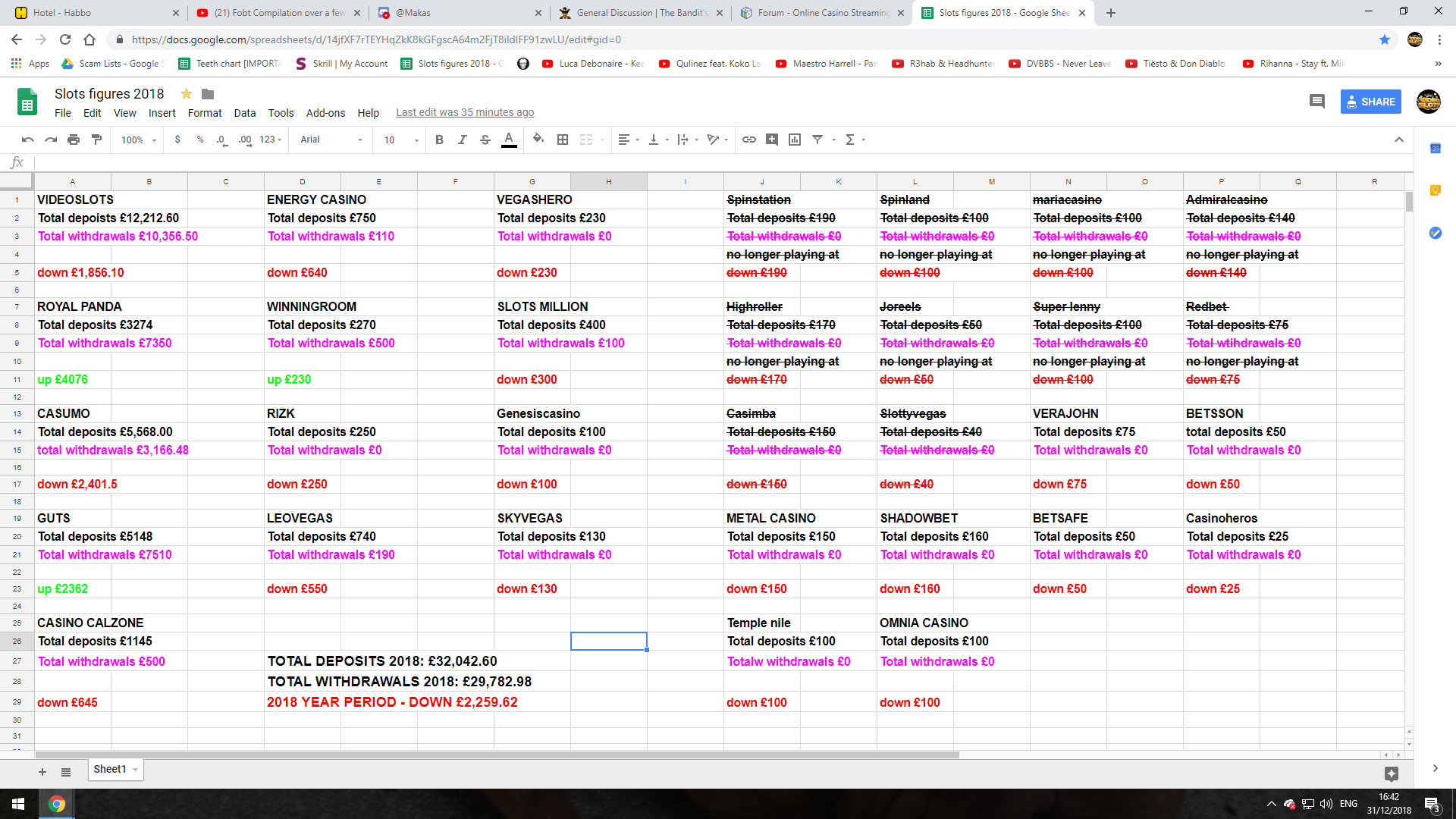1456x819 pixels.
Task: Toggle strikethrough formatting
Action: [x=485, y=140]
